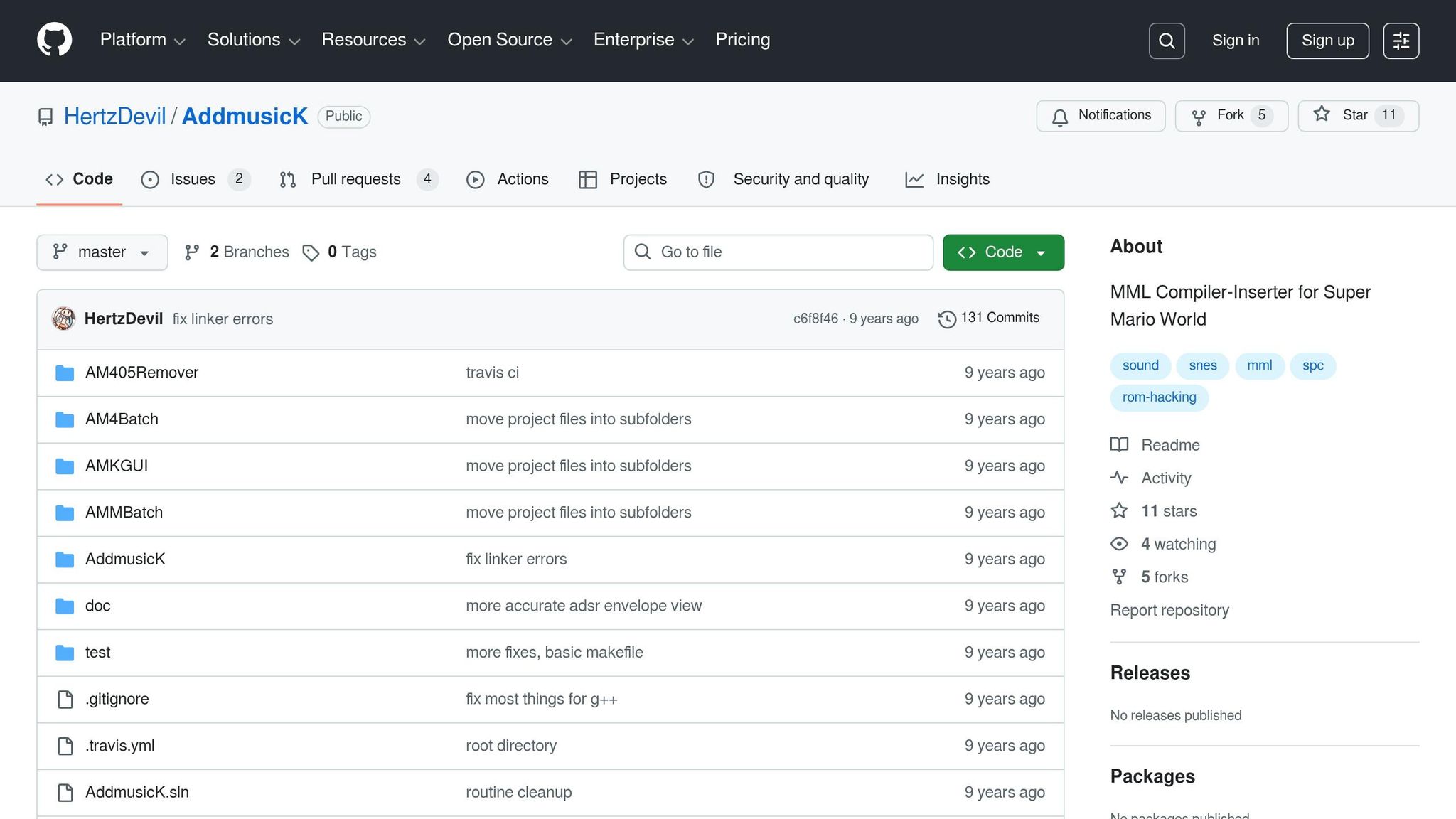Screen dimensions: 1456x819
Task: Click the AM4Batch folder icon
Action: tap(65, 419)
